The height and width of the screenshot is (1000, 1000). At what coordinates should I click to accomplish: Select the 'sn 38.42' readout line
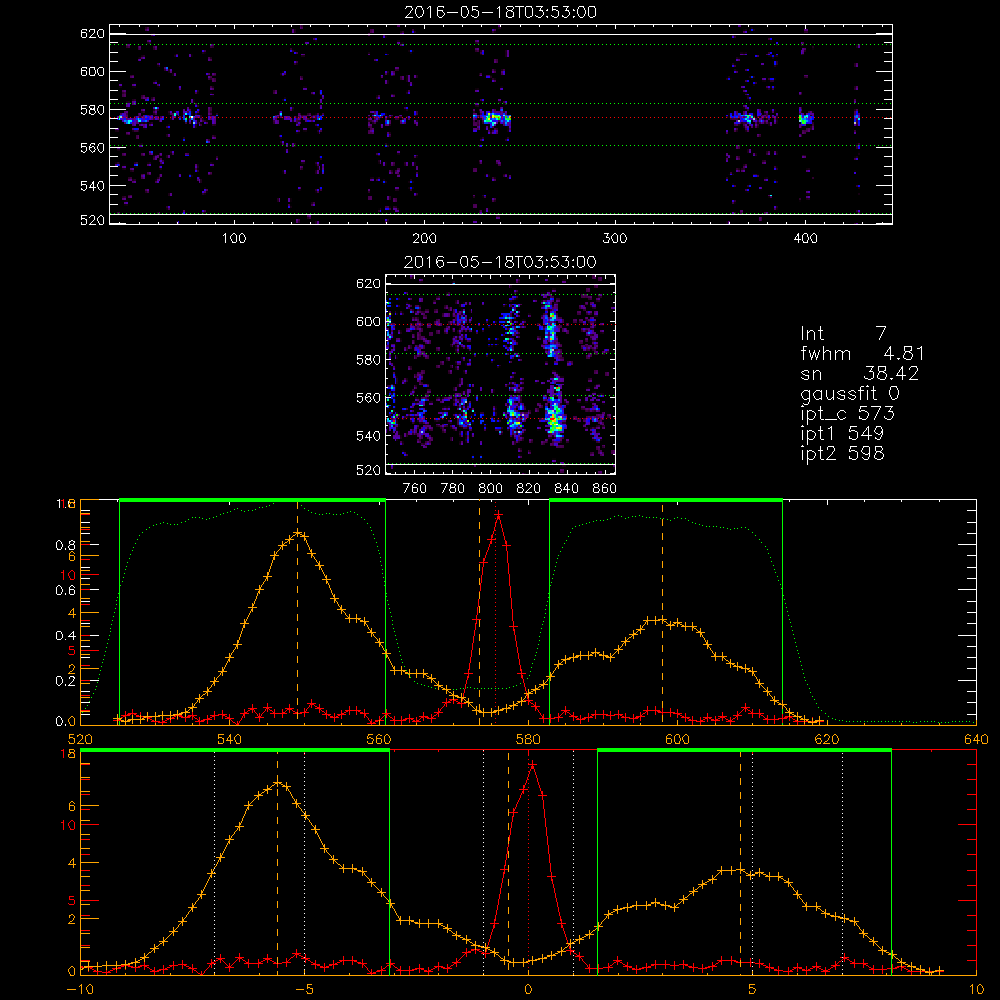pyautogui.click(x=860, y=373)
